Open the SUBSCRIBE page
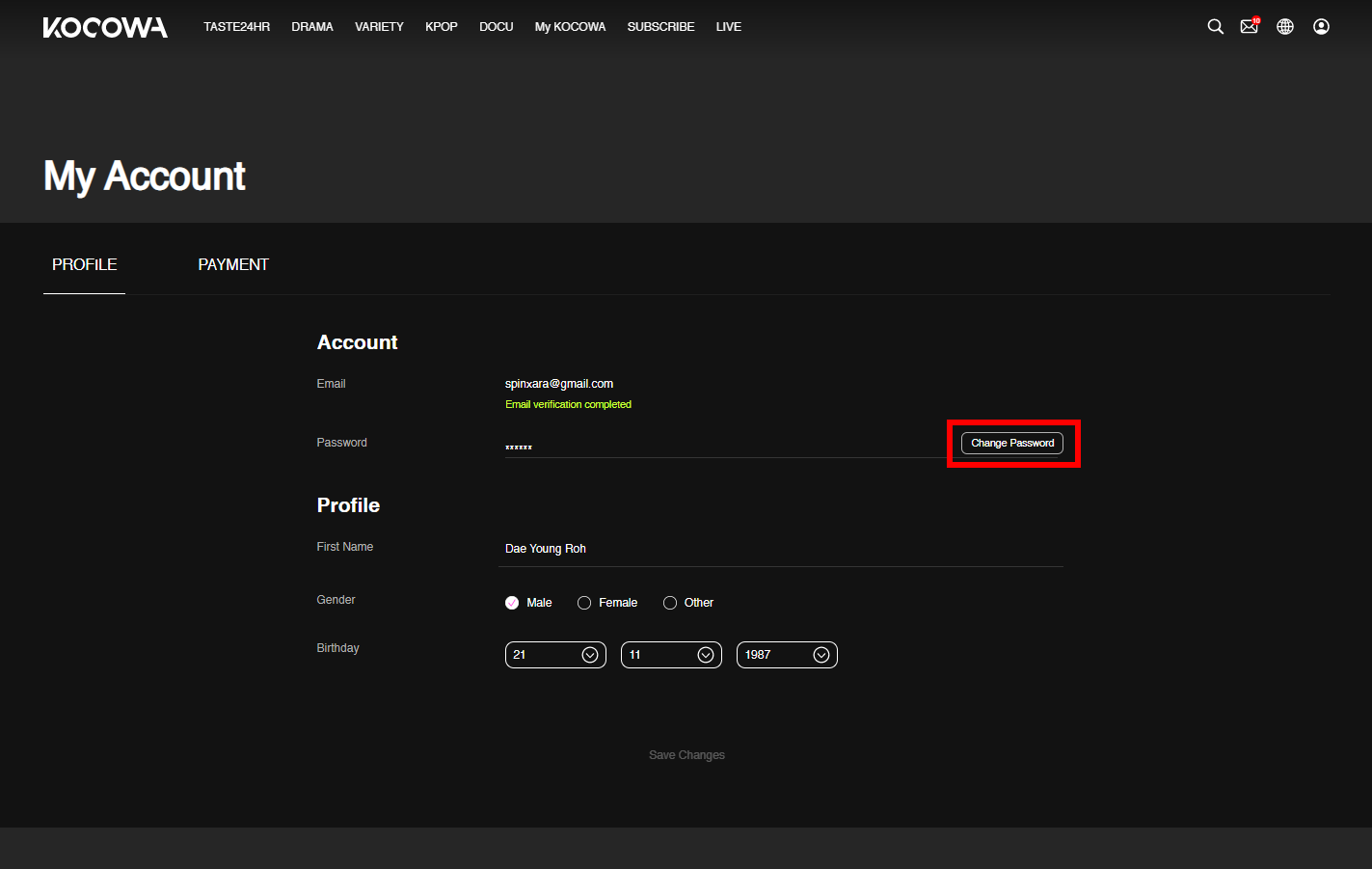This screenshot has width=1372, height=869. pos(660,27)
